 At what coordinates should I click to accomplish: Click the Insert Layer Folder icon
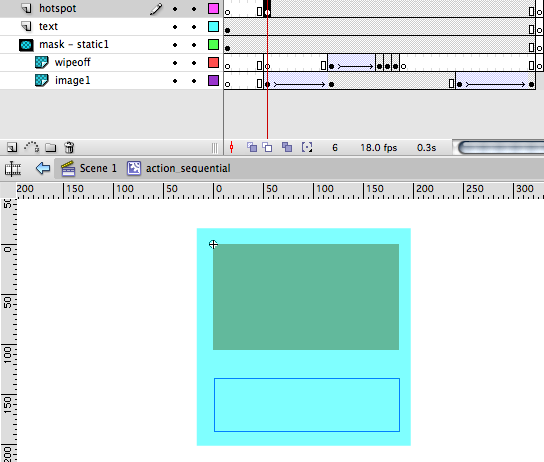tap(51, 148)
